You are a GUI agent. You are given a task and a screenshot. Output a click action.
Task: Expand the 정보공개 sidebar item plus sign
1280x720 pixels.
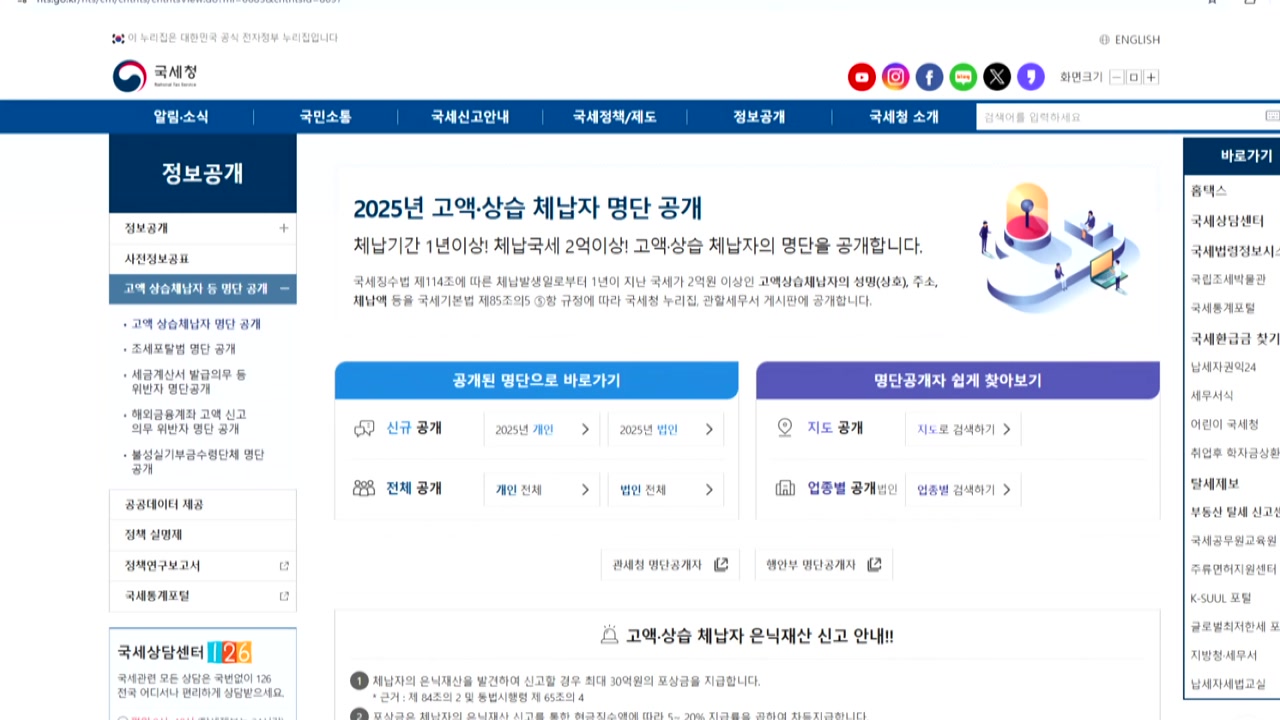(x=283, y=228)
